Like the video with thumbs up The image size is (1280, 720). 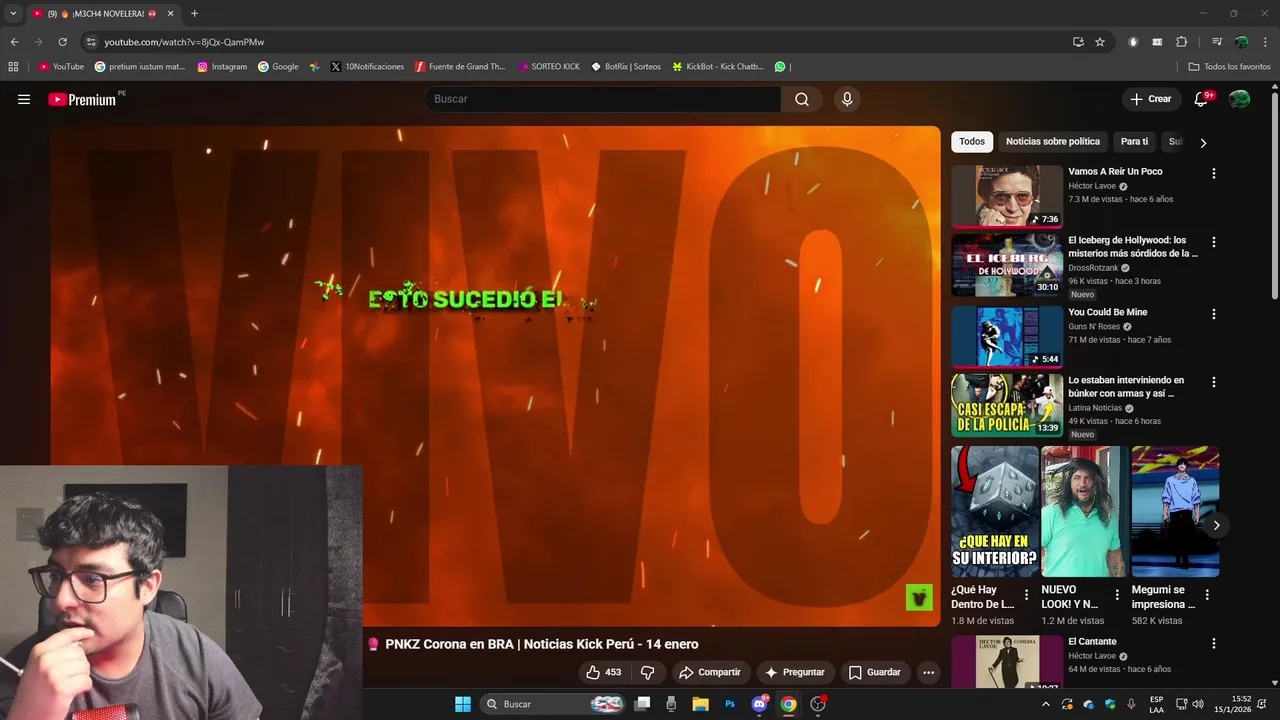pos(603,672)
